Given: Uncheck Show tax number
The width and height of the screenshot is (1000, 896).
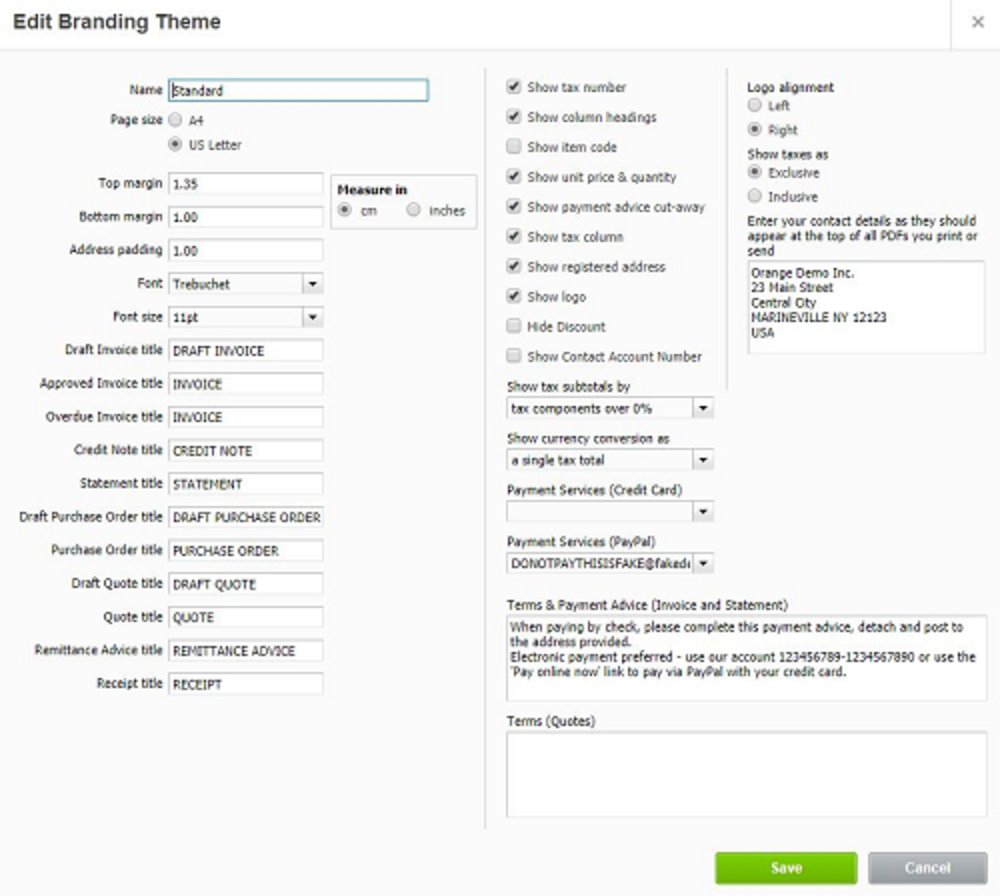Looking at the screenshot, I should tap(514, 87).
